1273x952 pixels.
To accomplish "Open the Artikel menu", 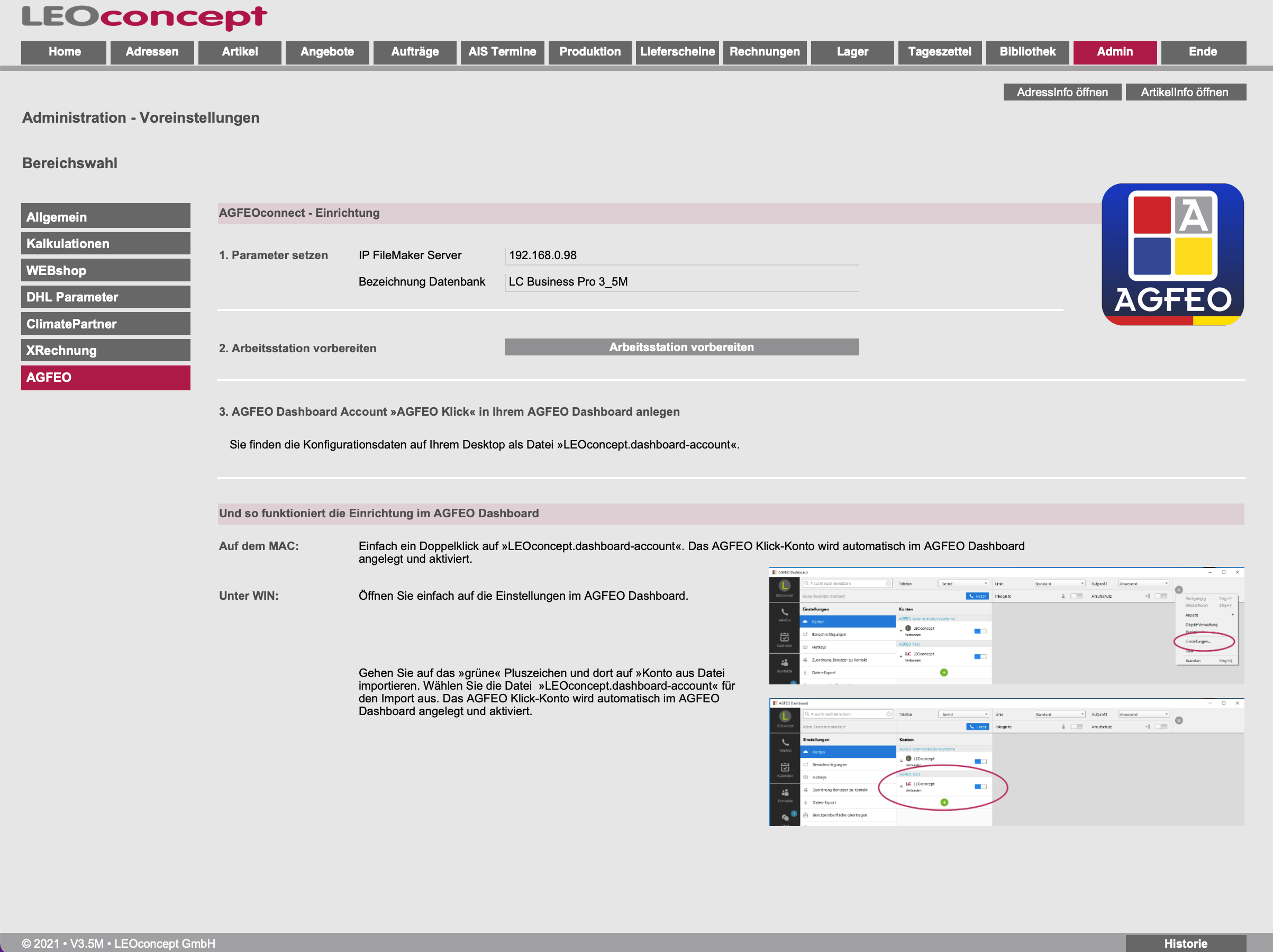I will click(x=240, y=52).
